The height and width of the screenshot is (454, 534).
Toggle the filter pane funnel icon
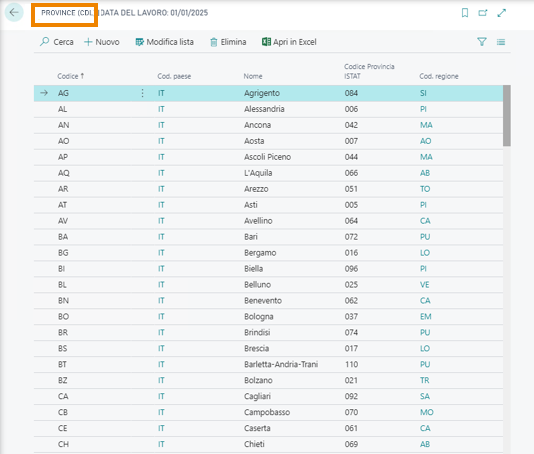[x=482, y=42]
